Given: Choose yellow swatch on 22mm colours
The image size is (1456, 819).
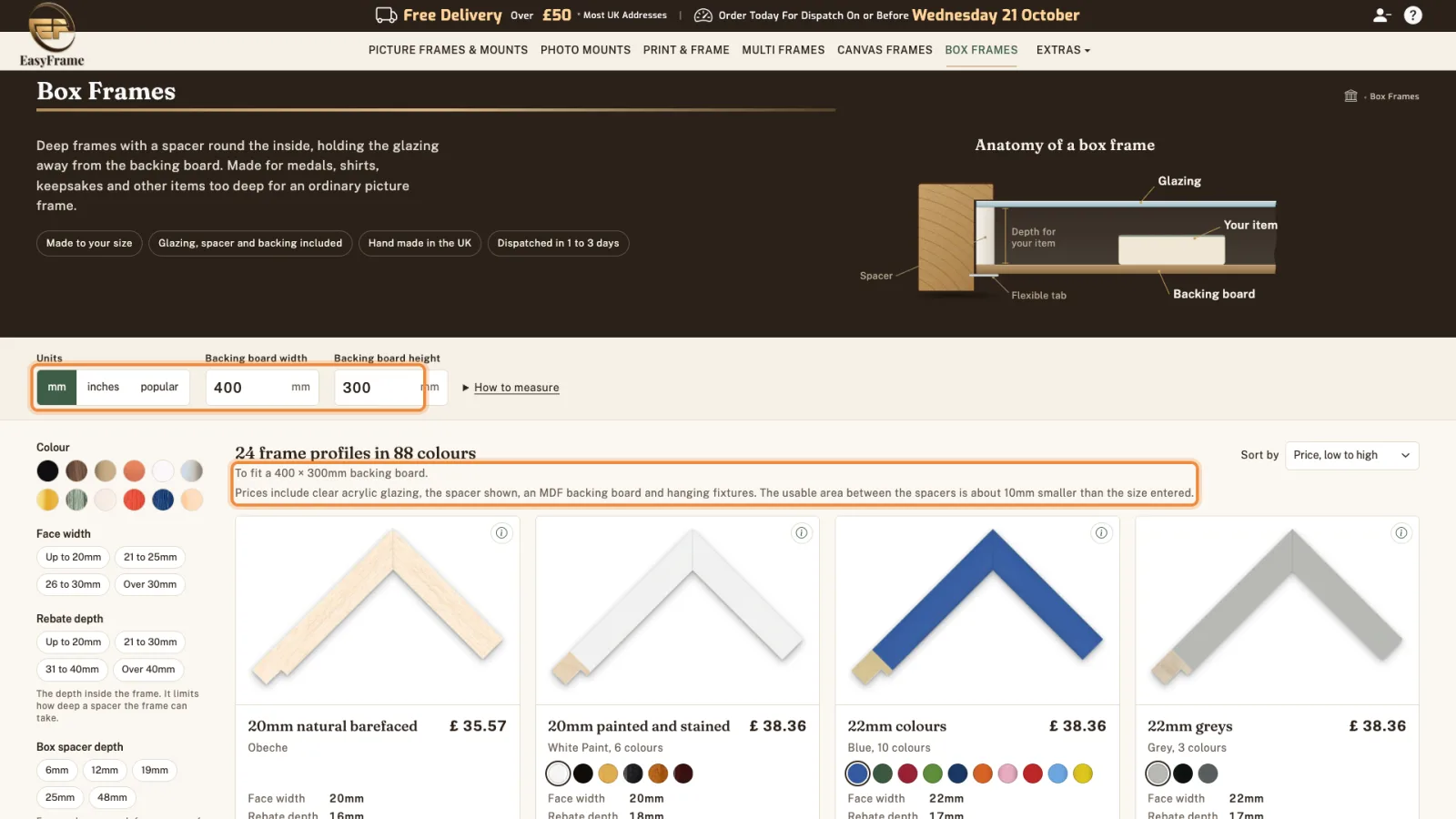Looking at the screenshot, I should coord(1083,773).
